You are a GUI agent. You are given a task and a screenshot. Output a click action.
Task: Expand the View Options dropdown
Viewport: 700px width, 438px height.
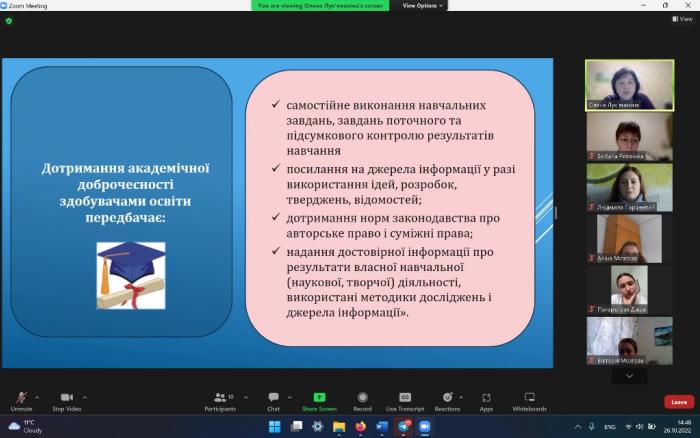tap(422, 5)
